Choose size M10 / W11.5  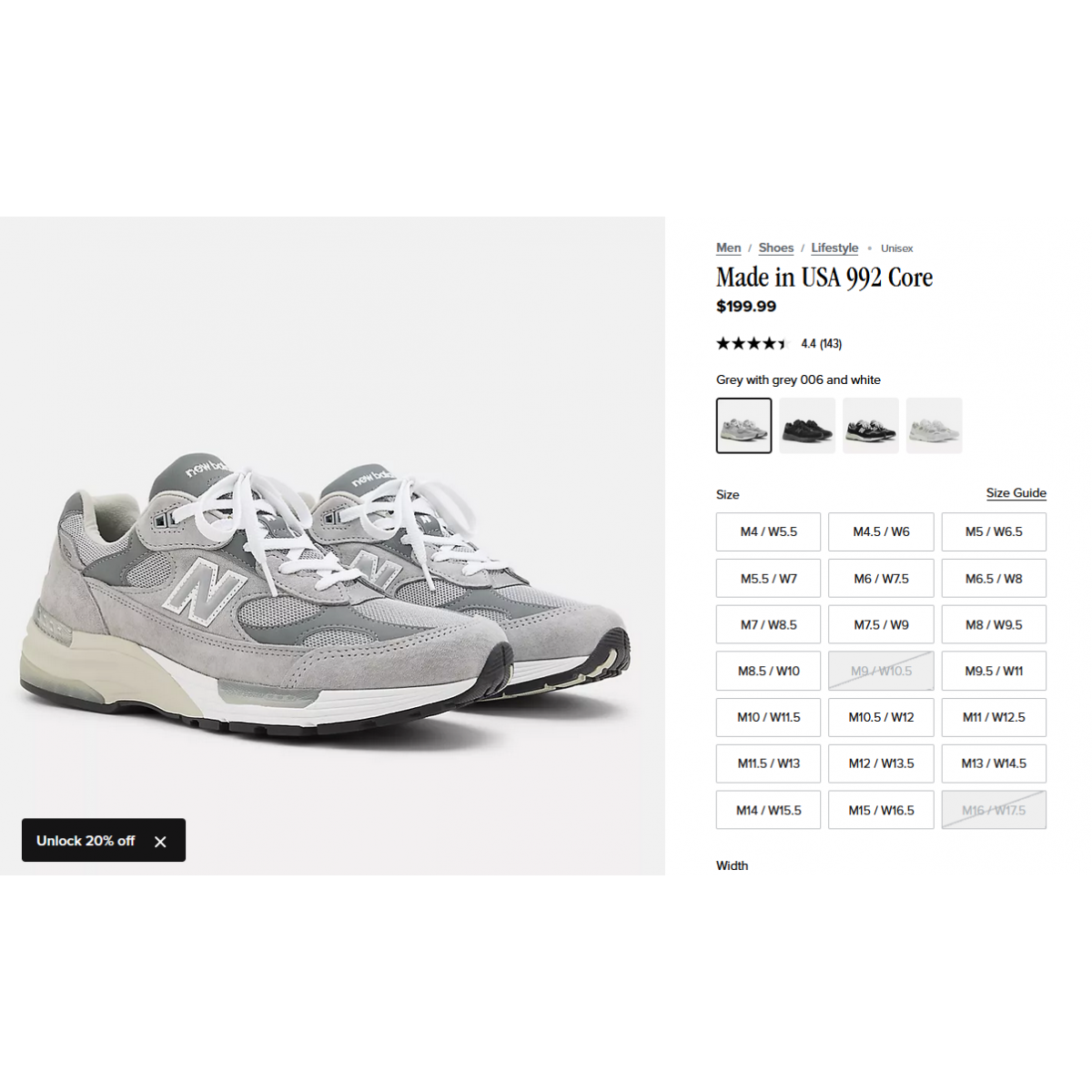tap(769, 717)
